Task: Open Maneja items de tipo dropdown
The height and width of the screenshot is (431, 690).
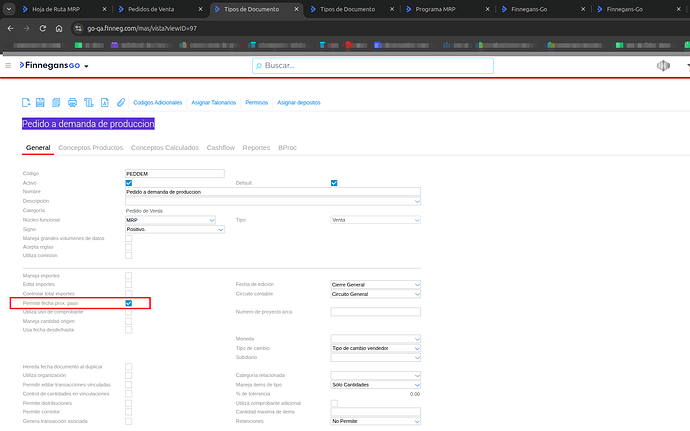Action: [375, 385]
